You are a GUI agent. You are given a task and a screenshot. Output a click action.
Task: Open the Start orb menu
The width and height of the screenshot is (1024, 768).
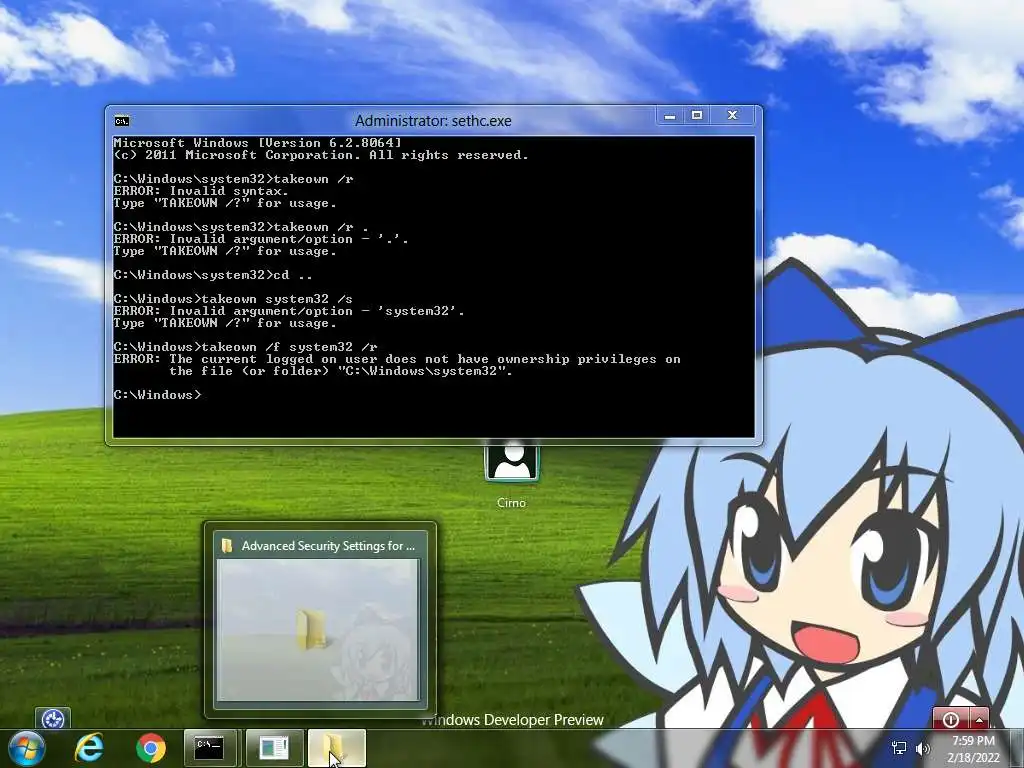coord(26,748)
